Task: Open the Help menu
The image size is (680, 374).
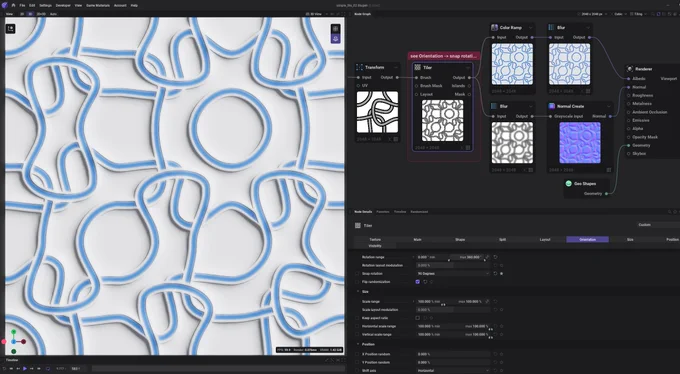Action: 134,5
